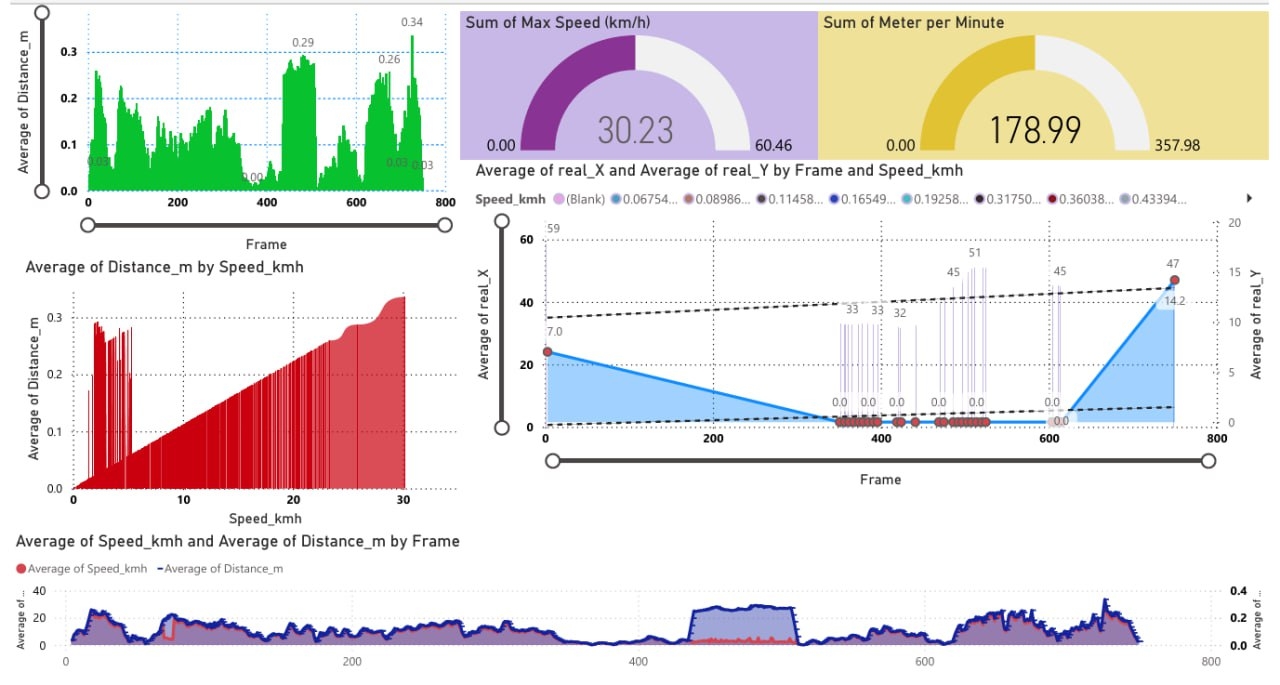Click the 0.11458 legend marker
1280x685 pixels.
tap(764, 199)
